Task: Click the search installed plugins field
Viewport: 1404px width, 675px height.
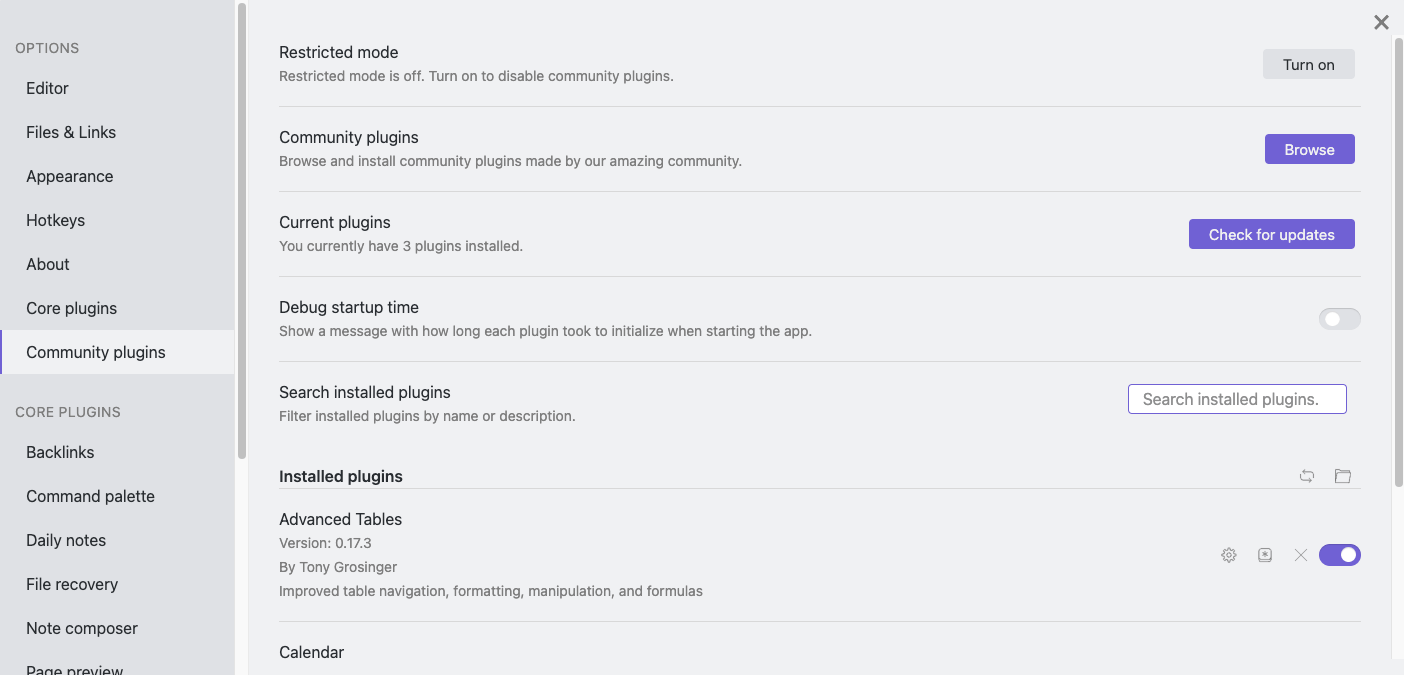Action: click(1237, 398)
